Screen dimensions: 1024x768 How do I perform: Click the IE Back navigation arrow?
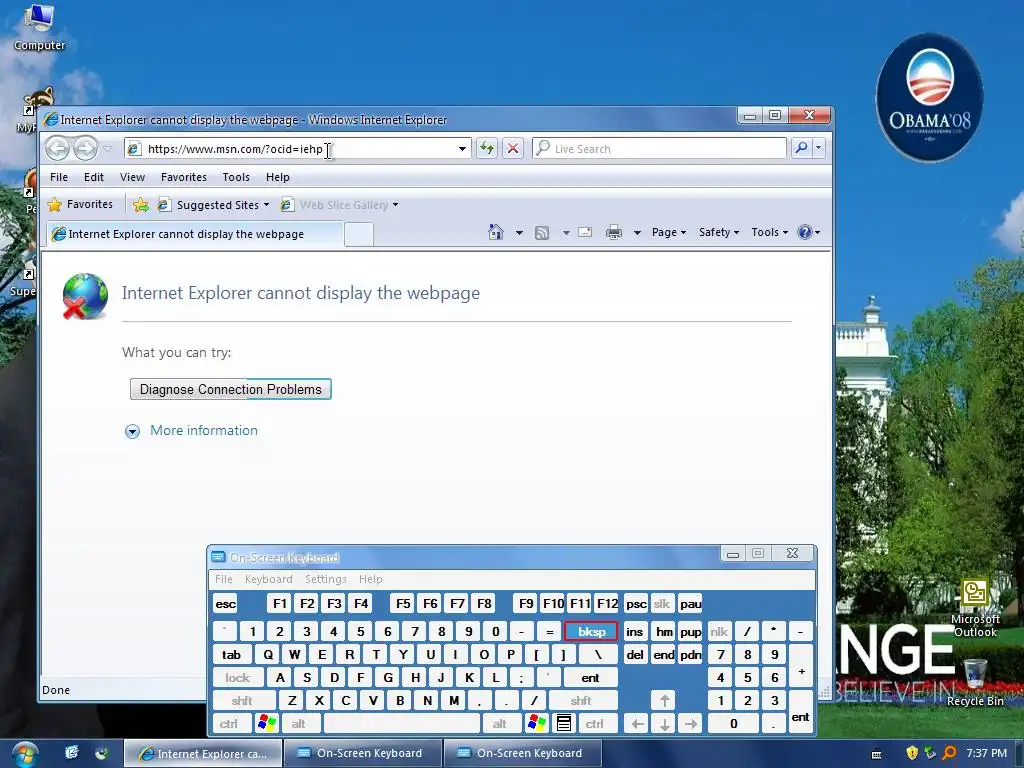coord(57,149)
